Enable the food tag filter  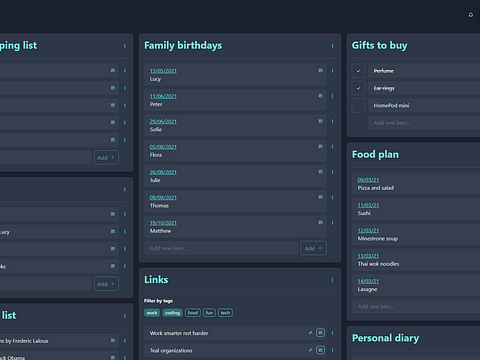[x=193, y=313]
